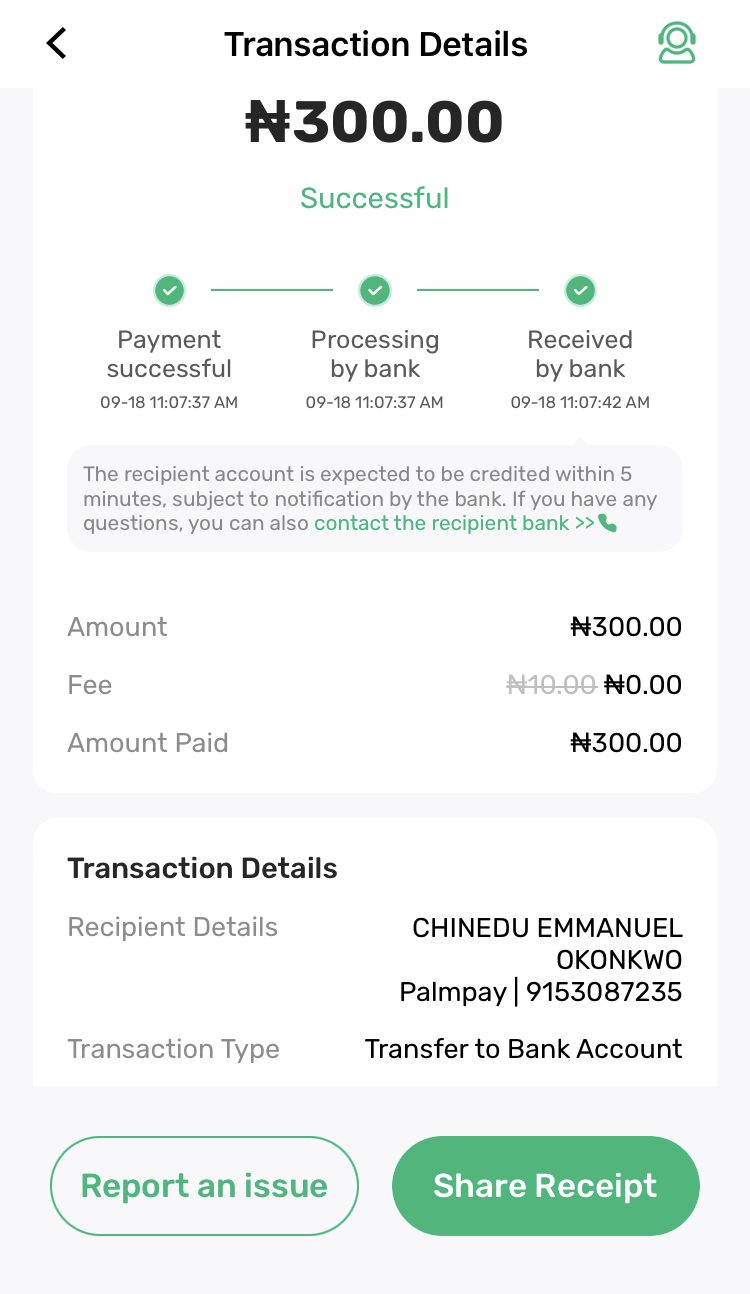Click the Received by bank checkmark icon
This screenshot has width=750, height=1294.
(580, 291)
